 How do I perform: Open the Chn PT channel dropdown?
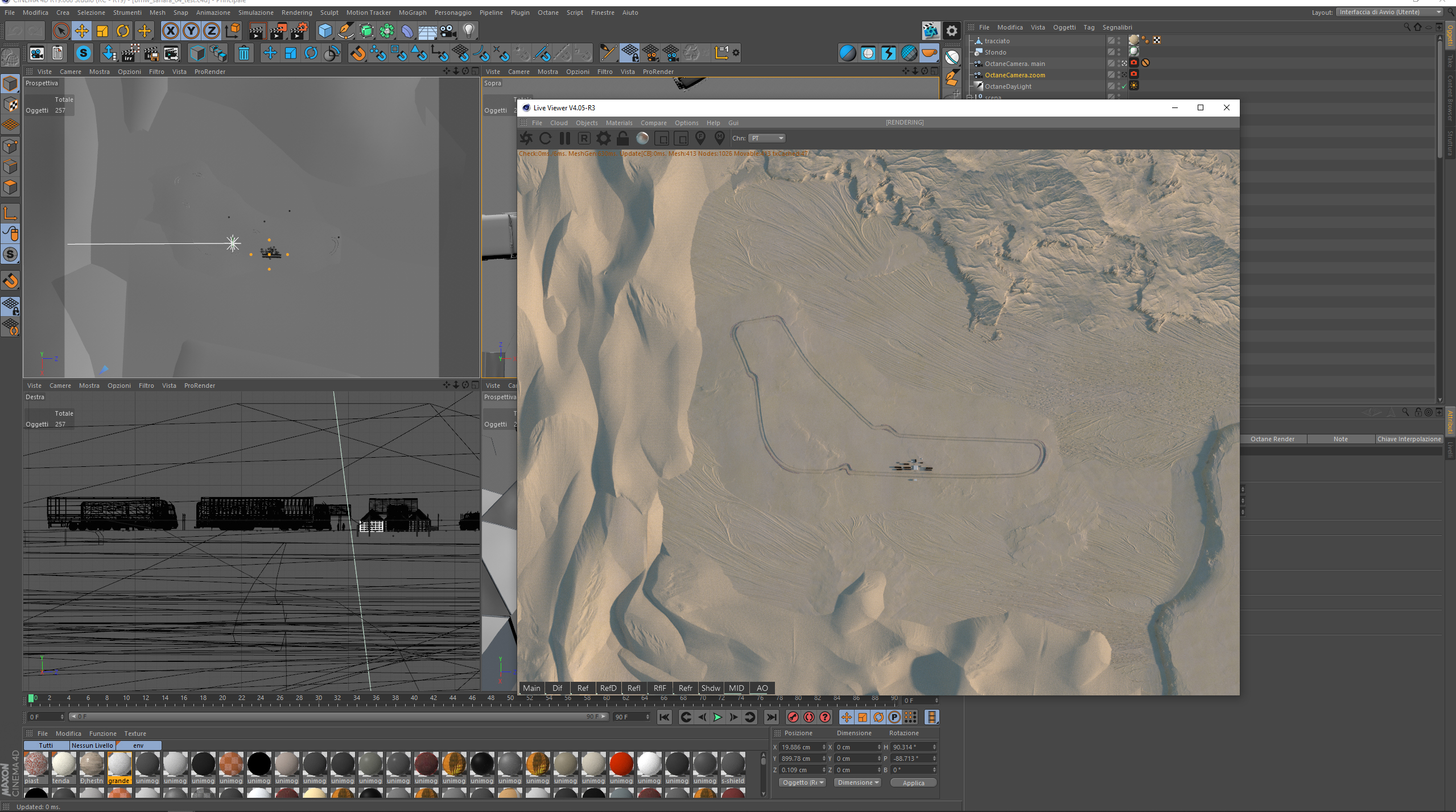point(768,138)
